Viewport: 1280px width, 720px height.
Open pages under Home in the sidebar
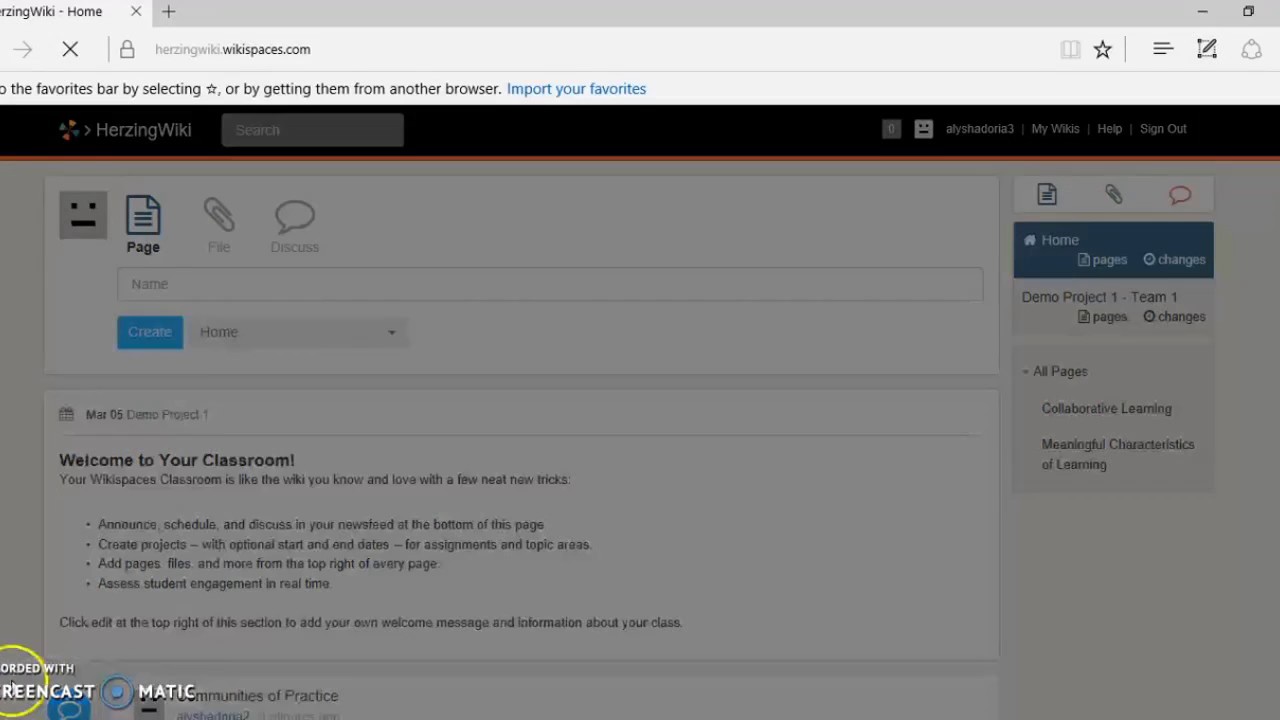point(1102,260)
